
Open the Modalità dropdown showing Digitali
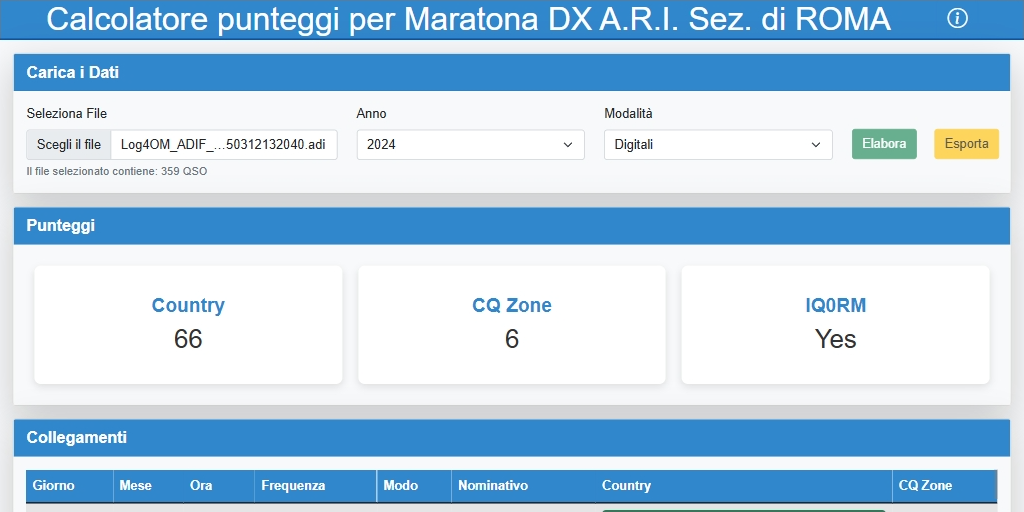pyautogui.click(x=718, y=144)
